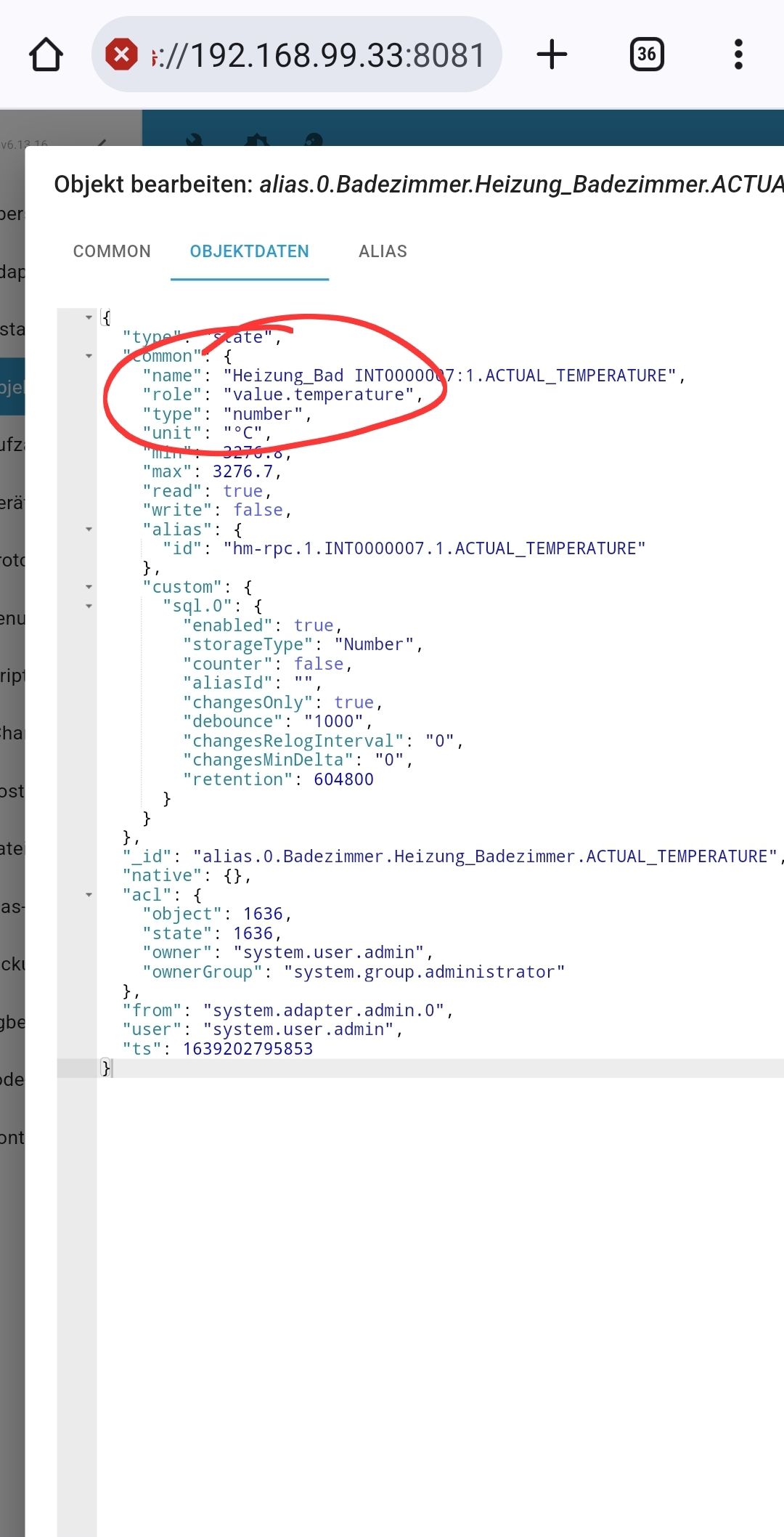
Task: Open the browser three-dot overflow menu
Action: click(738, 55)
